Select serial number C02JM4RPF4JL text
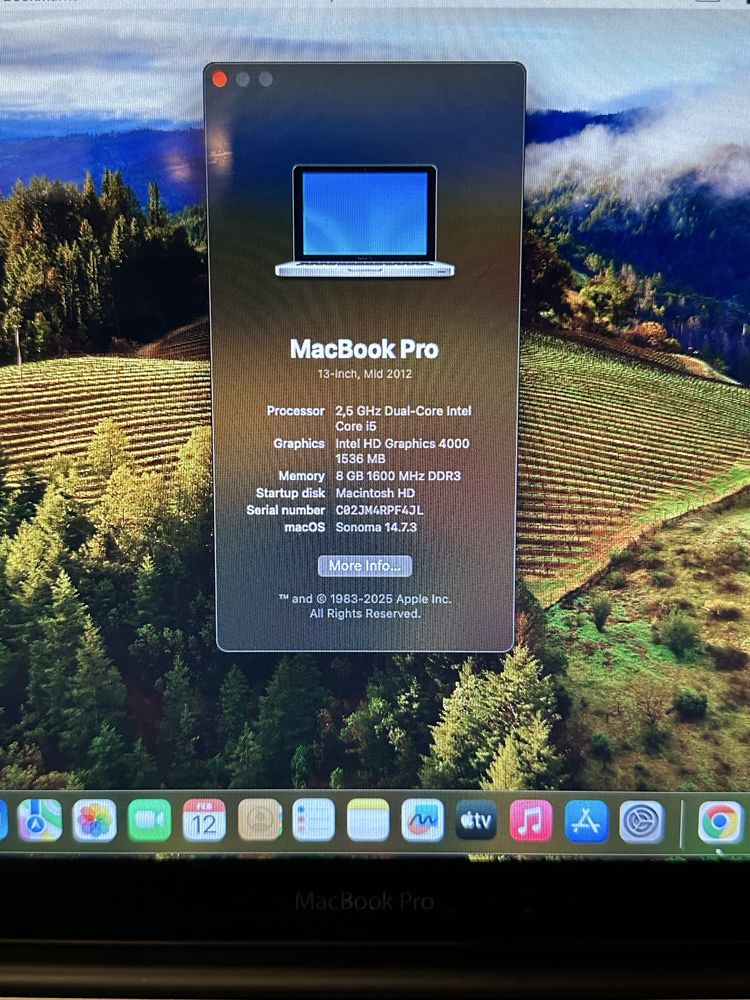Viewport: 750px width, 1000px height. point(379,510)
